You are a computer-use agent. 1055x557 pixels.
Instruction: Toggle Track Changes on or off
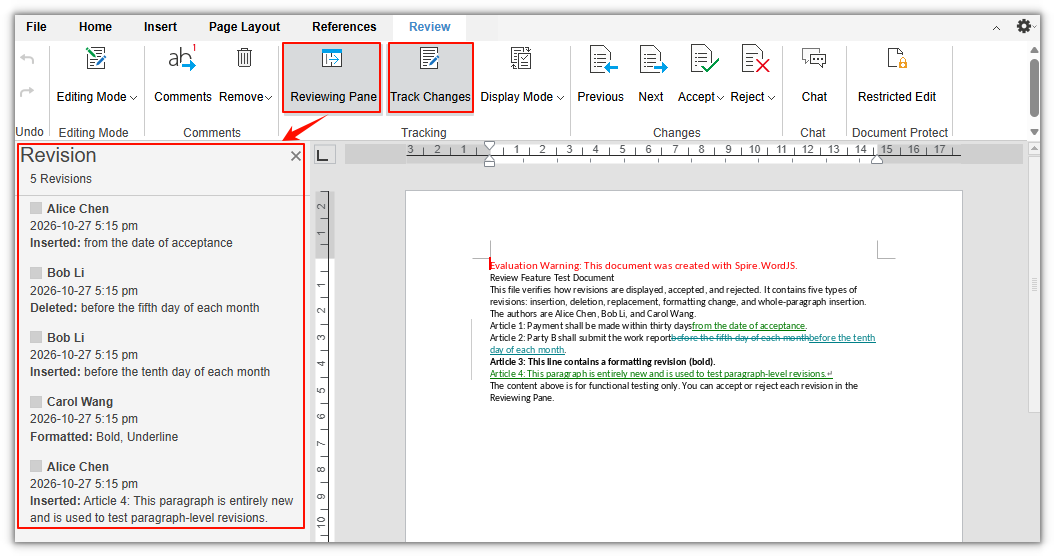pos(431,77)
